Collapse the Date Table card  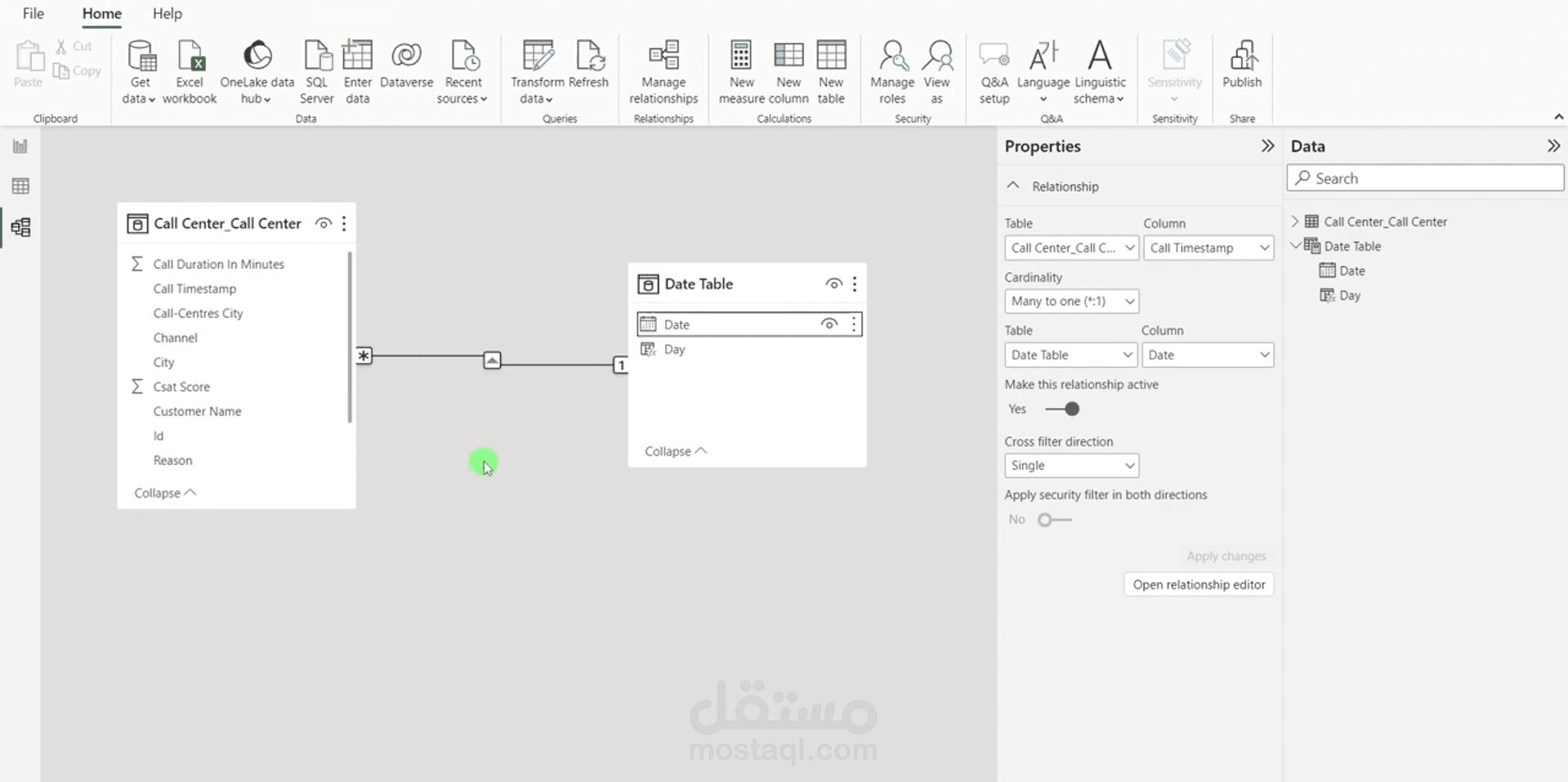(676, 451)
